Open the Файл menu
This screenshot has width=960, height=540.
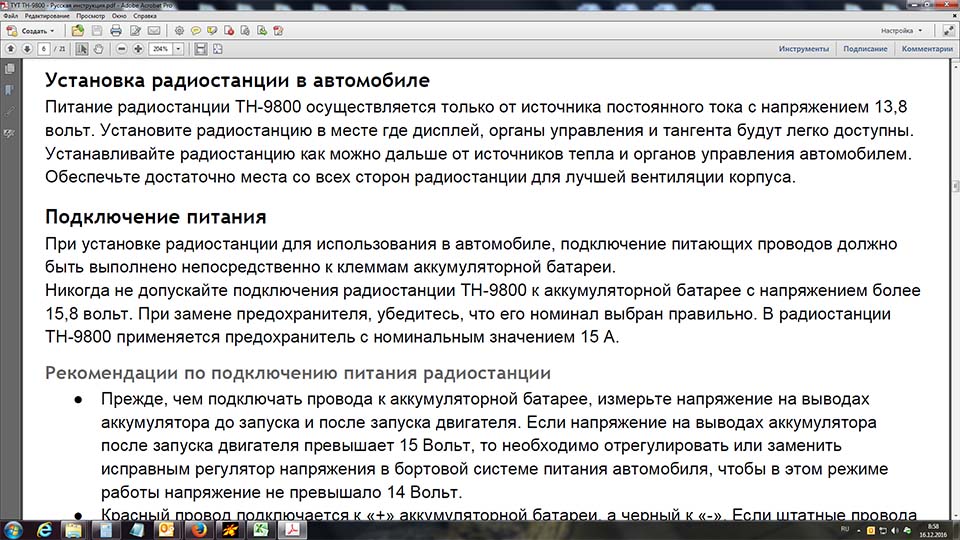10,16
